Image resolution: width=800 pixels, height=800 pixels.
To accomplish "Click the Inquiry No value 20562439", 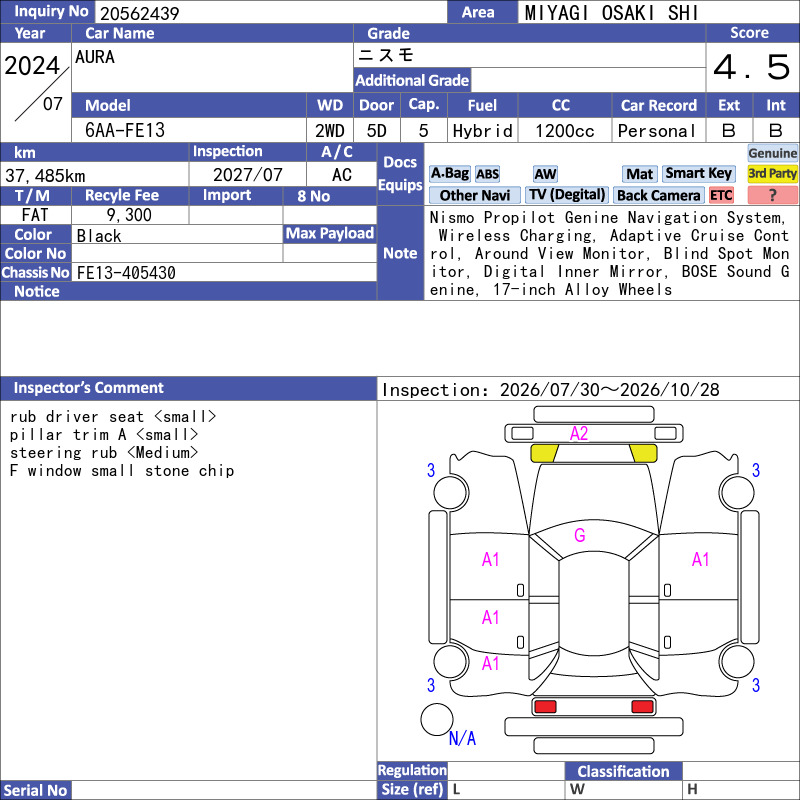I will (x=139, y=13).
